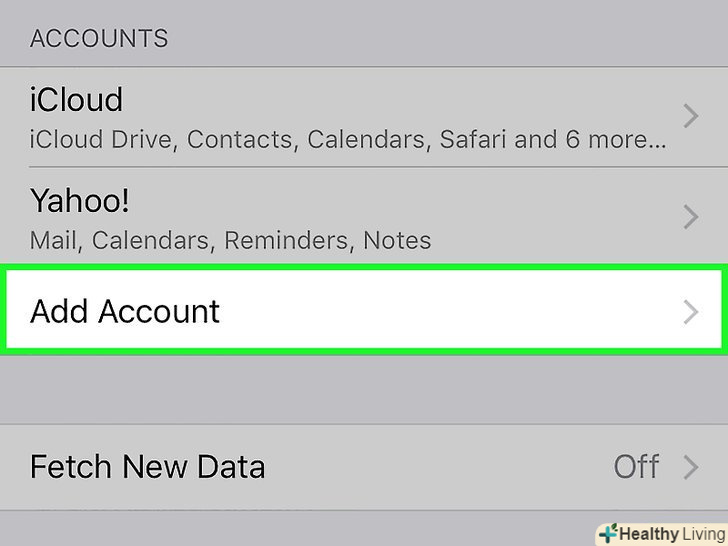Click the Healthy Living watermark text
Screen dimensions: 728x546
[670, 533]
